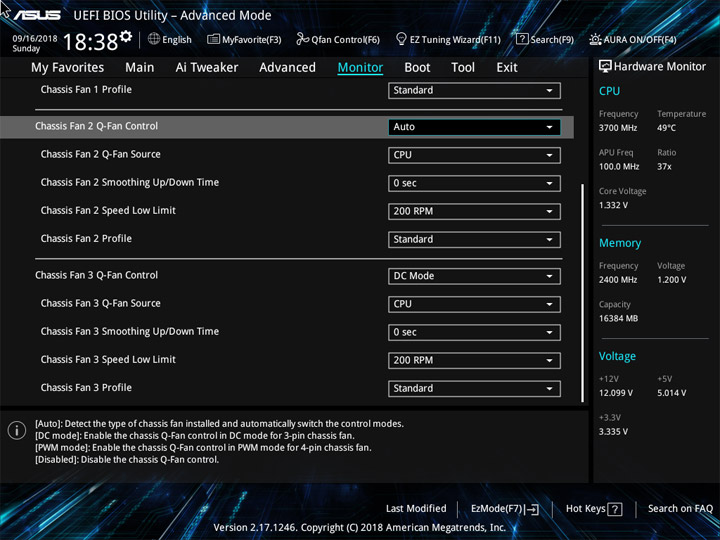
Task: Select Chassis Fan 3 Q-Fan Control label
Action: pos(96,275)
